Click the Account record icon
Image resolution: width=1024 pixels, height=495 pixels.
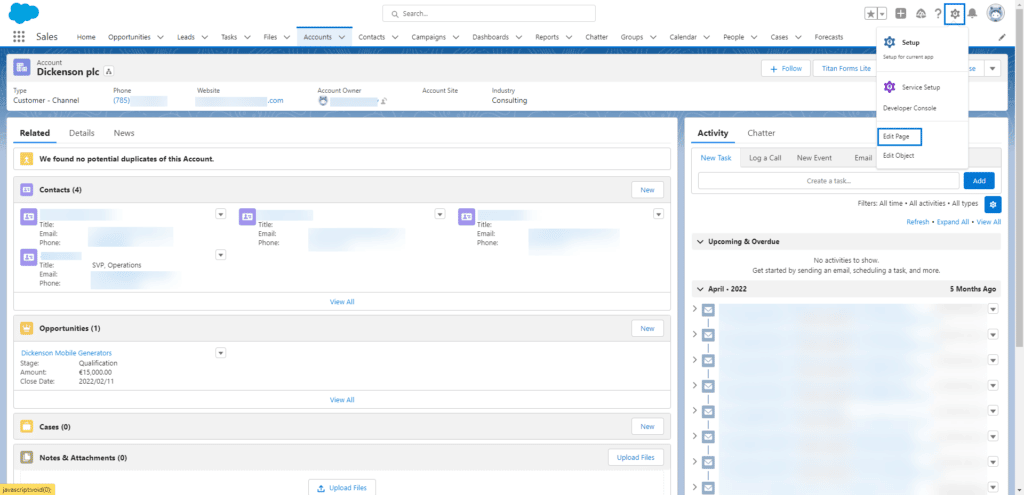[x=22, y=67]
